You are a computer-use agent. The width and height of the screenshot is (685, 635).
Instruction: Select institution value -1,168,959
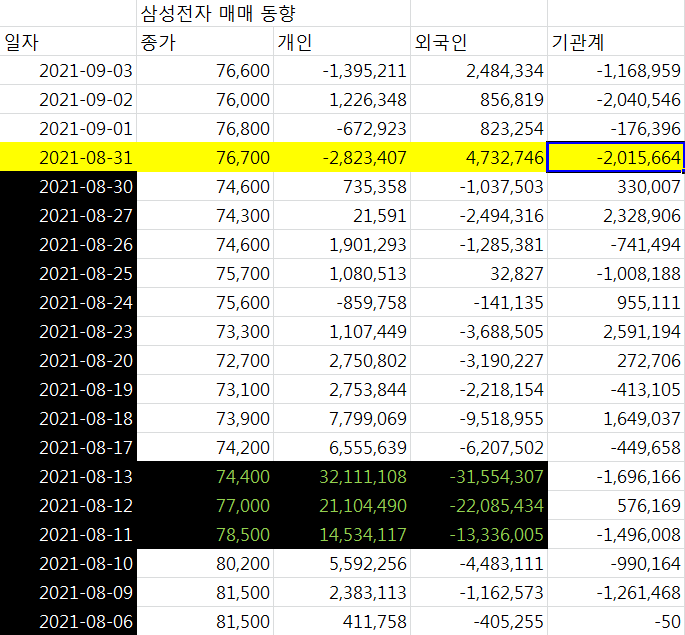[616, 70]
